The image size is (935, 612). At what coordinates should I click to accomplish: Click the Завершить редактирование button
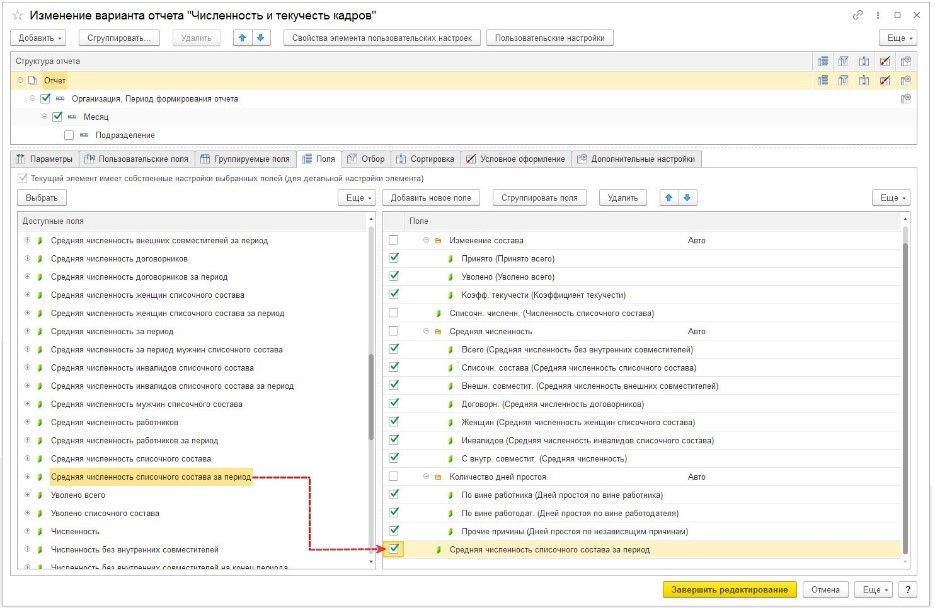coord(729,590)
